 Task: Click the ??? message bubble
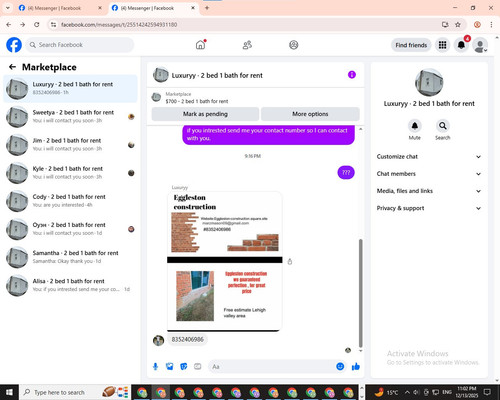[346, 173]
